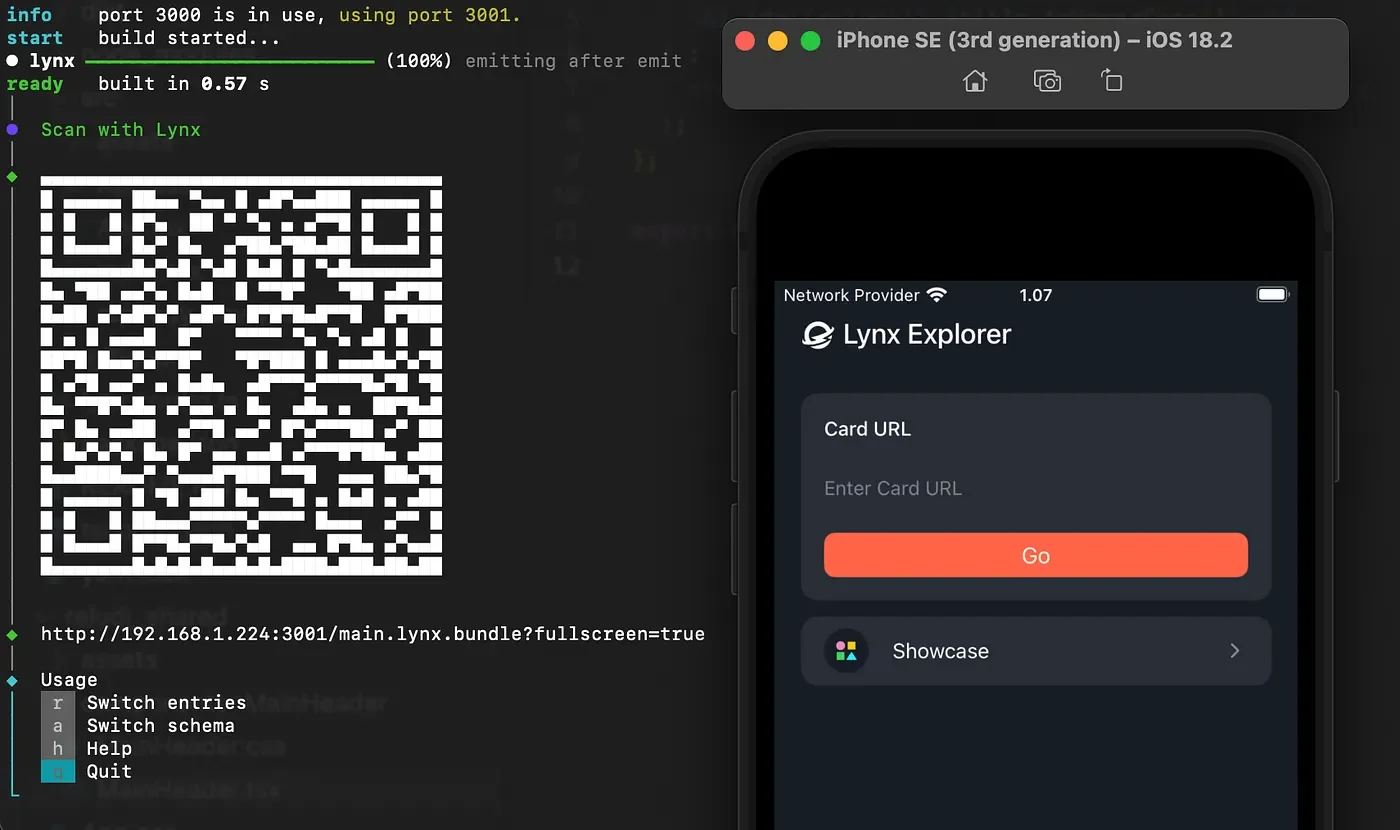1400x830 pixels.
Task: Maximize the simulator with the green button
Action: pos(811,41)
